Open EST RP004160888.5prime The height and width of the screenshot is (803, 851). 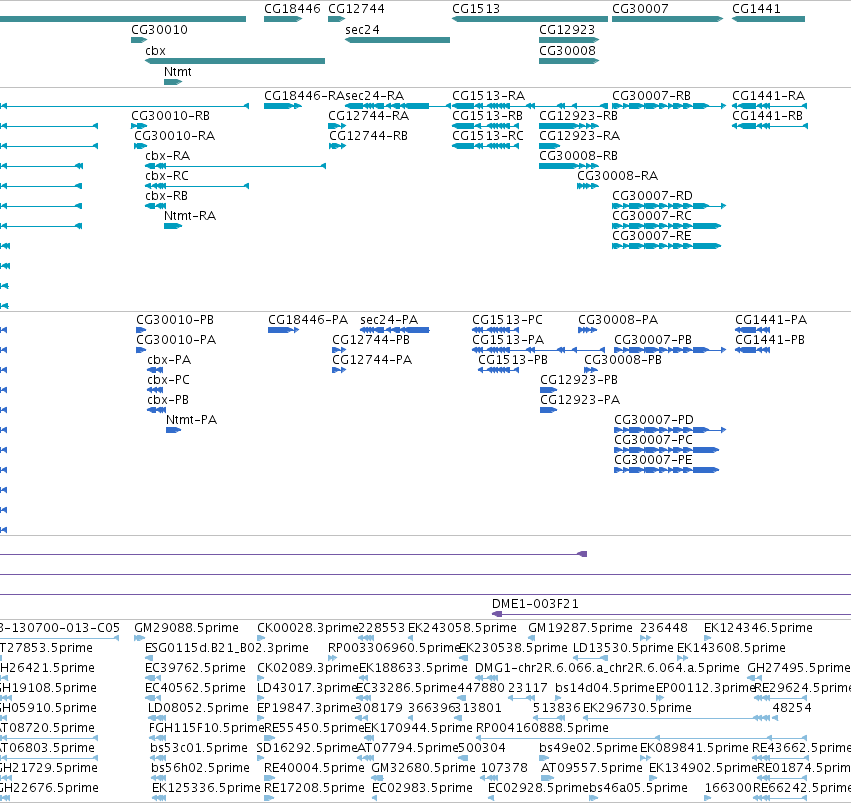pyautogui.click(x=542, y=728)
